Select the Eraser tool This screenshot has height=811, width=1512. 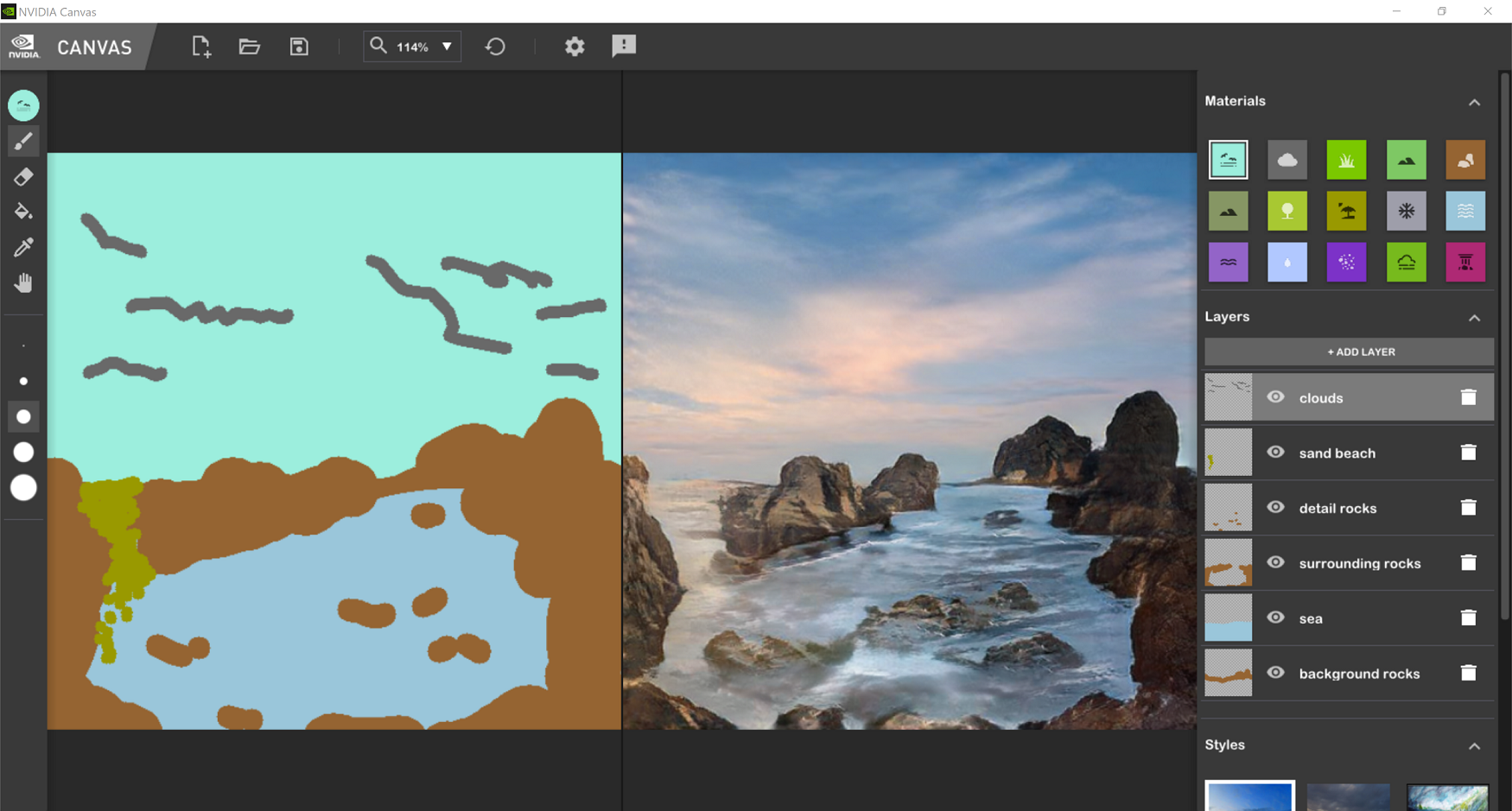click(x=23, y=176)
